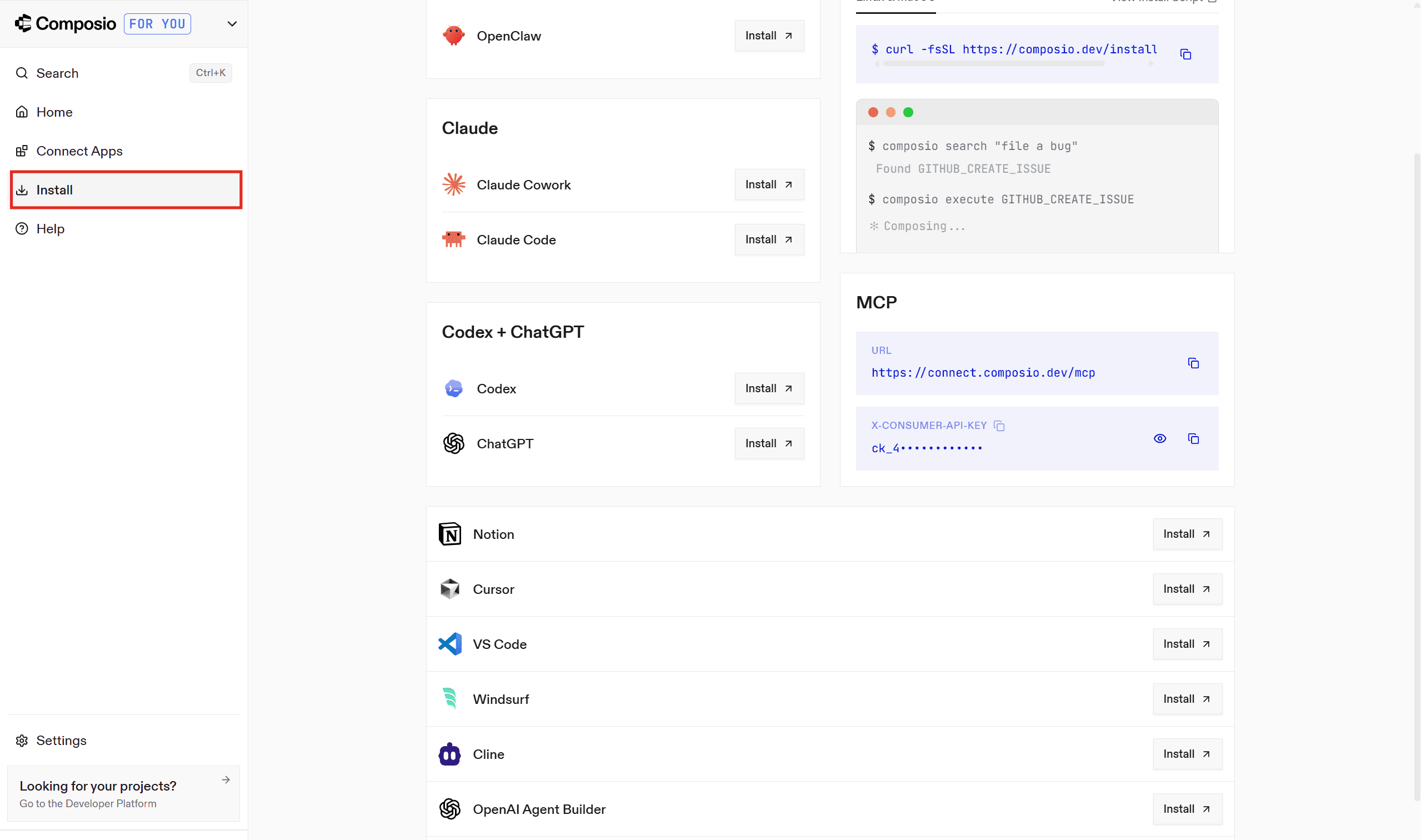Click the Ctrl+K shortcut badge

(x=211, y=73)
